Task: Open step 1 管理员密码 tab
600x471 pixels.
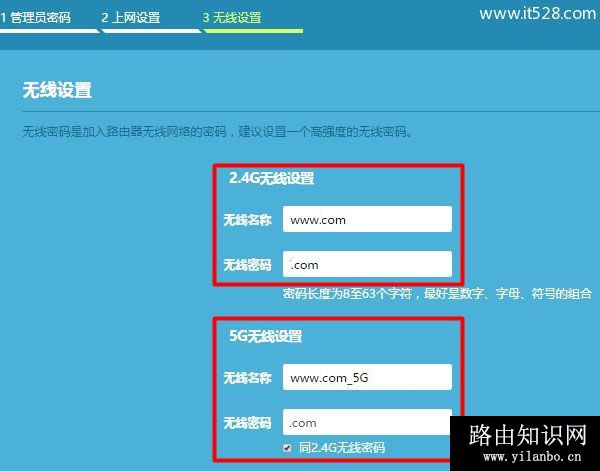Action: [x=36, y=17]
